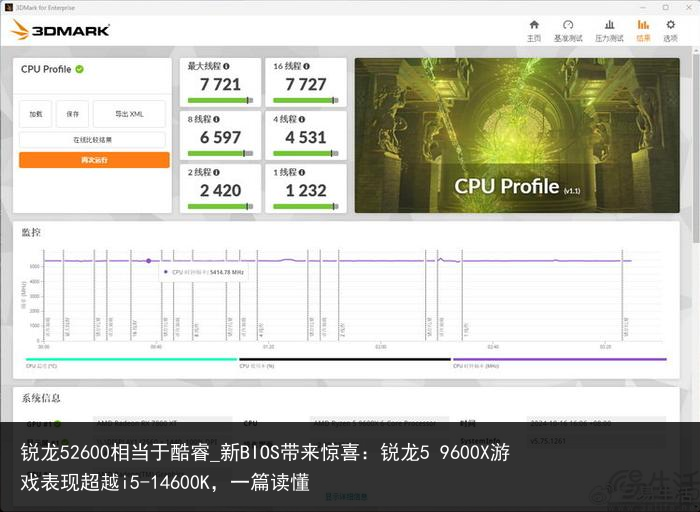Image resolution: width=700 pixels, height=512 pixels.
Task: Click the 8 线程 score 6 597
Action: [221, 137]
